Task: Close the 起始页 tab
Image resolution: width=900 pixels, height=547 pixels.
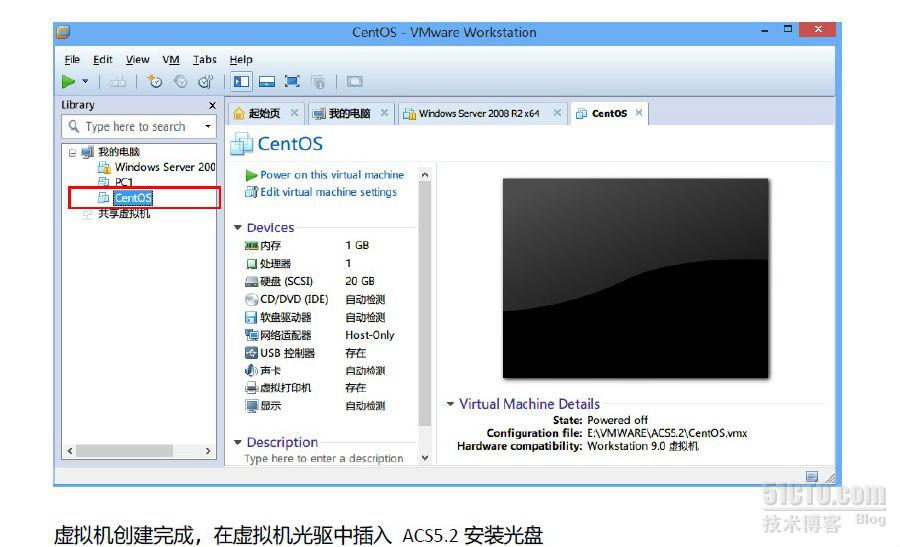Action: point(294,112)
